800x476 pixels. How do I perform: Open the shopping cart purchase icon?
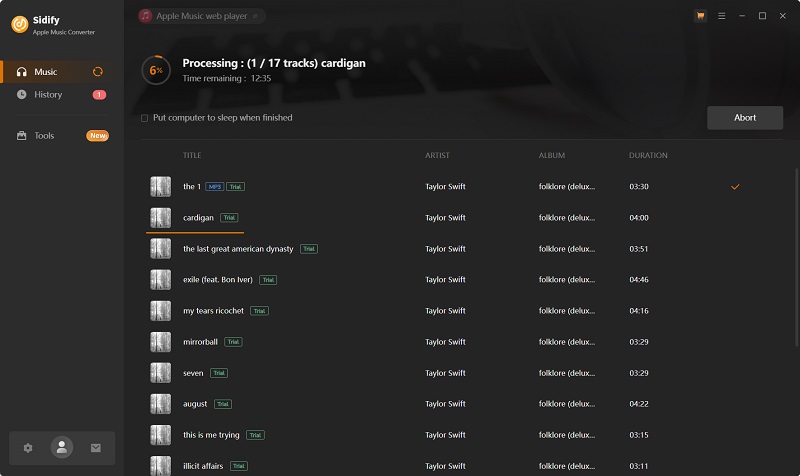click(x=701, y=16)
